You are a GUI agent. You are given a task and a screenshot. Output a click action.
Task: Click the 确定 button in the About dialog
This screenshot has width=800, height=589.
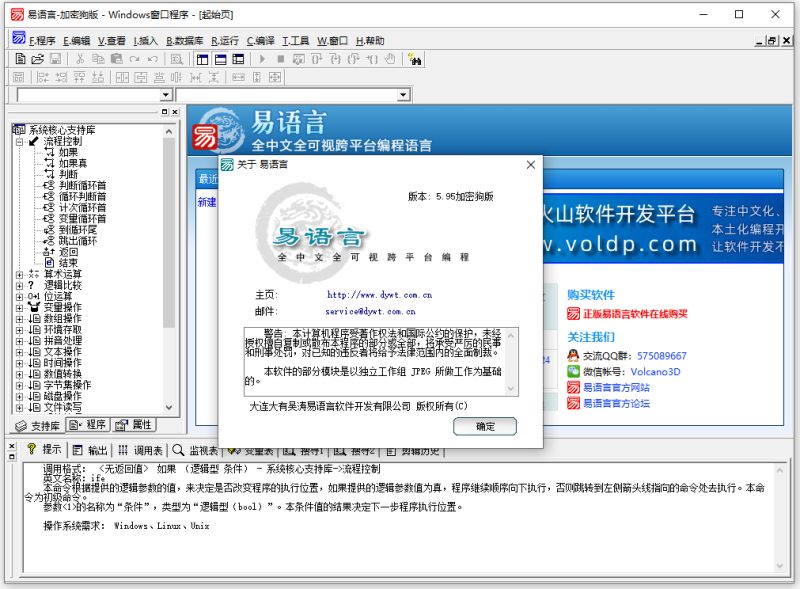[485, 426]
